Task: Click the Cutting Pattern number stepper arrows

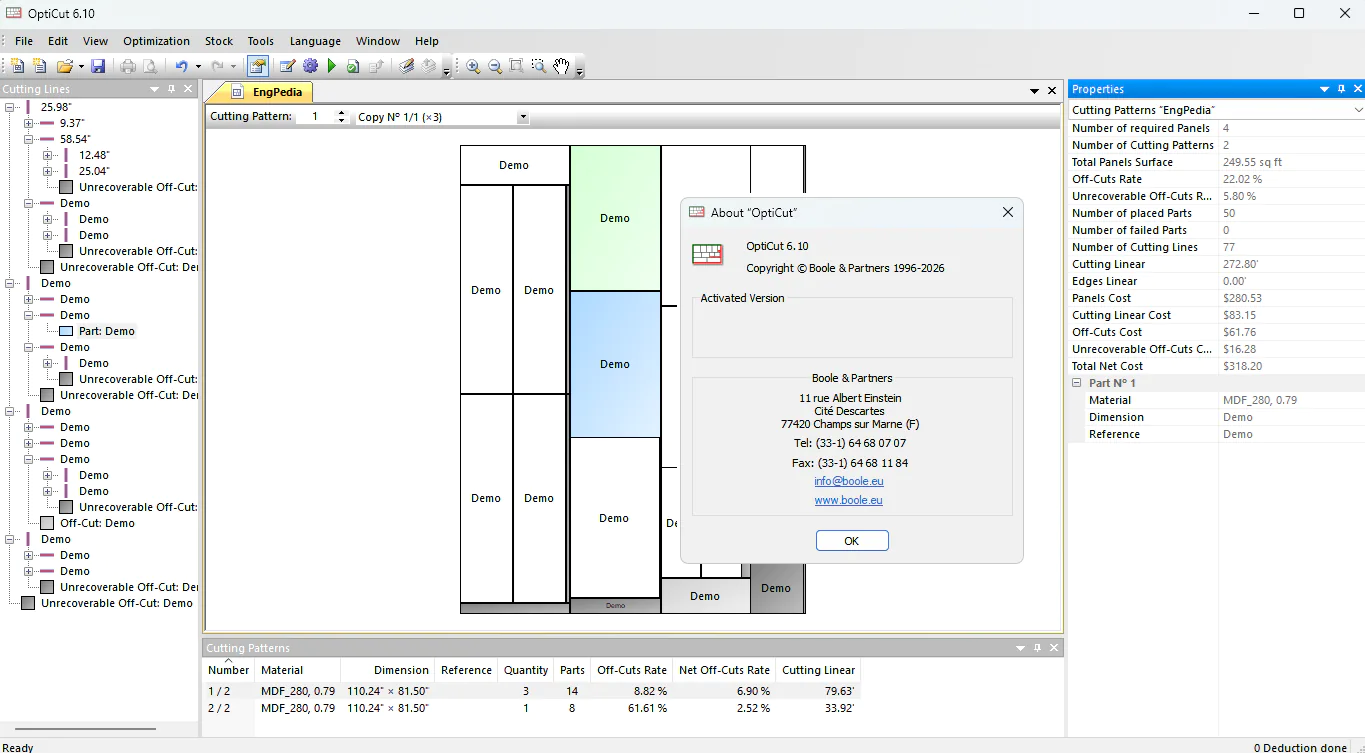Action: point(342,117)
